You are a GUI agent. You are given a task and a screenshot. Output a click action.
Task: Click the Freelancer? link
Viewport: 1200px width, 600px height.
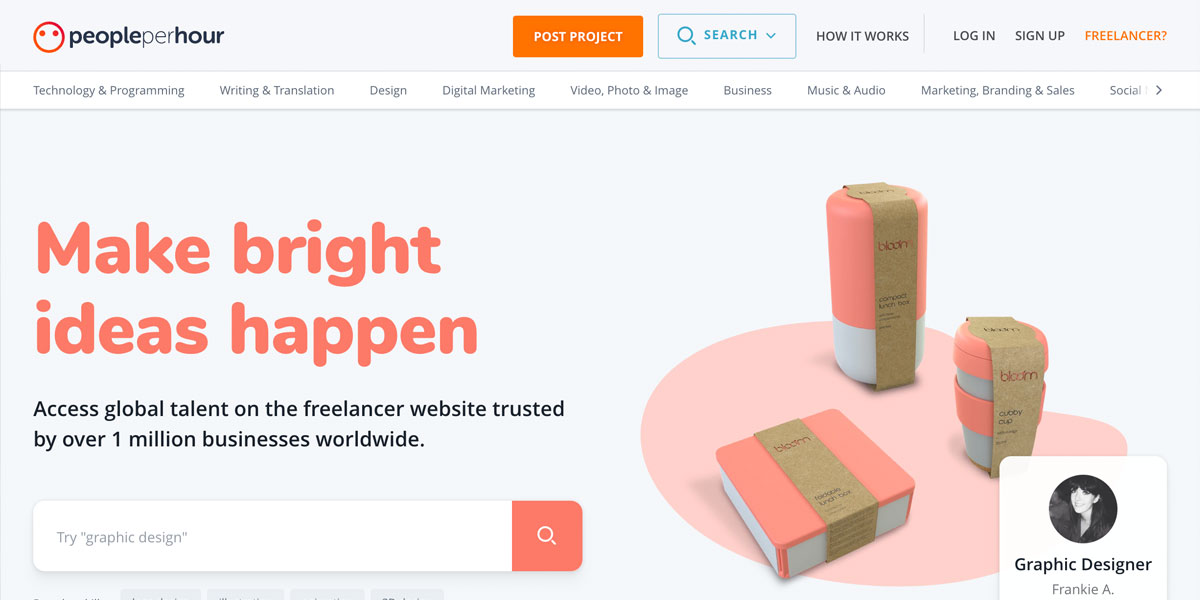(x=1126, y=36)
